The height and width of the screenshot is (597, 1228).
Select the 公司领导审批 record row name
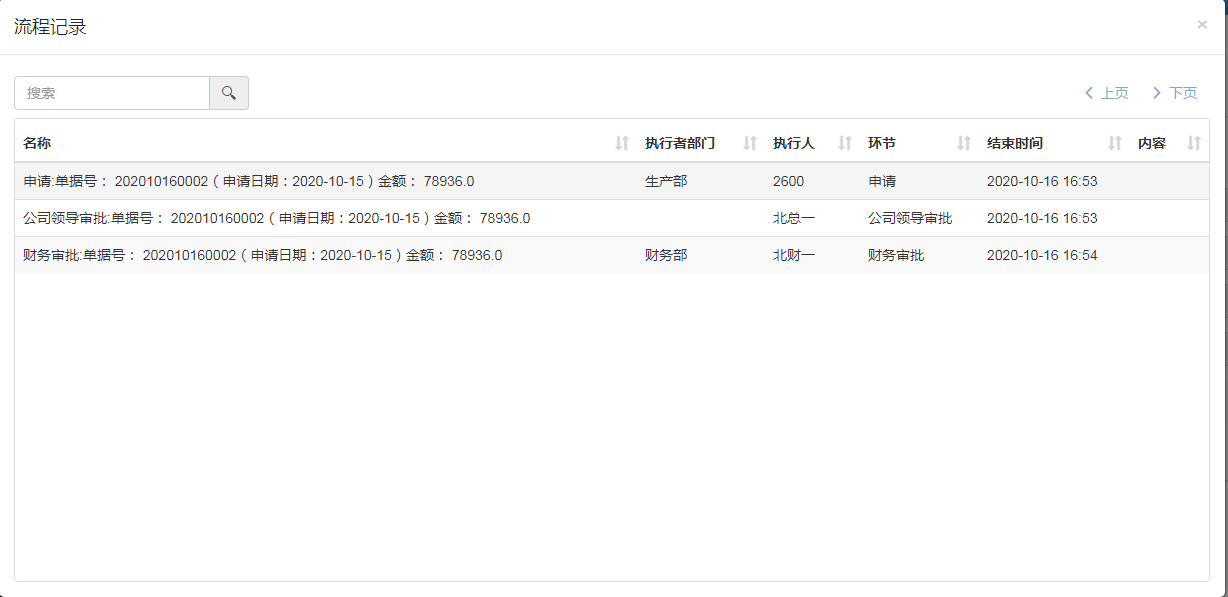click(x=276, y=218)
